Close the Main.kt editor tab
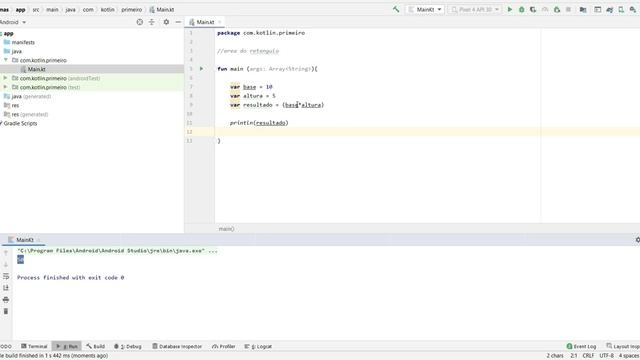The width and height of the screenshot is (640, 360). [x=220, y=22]
